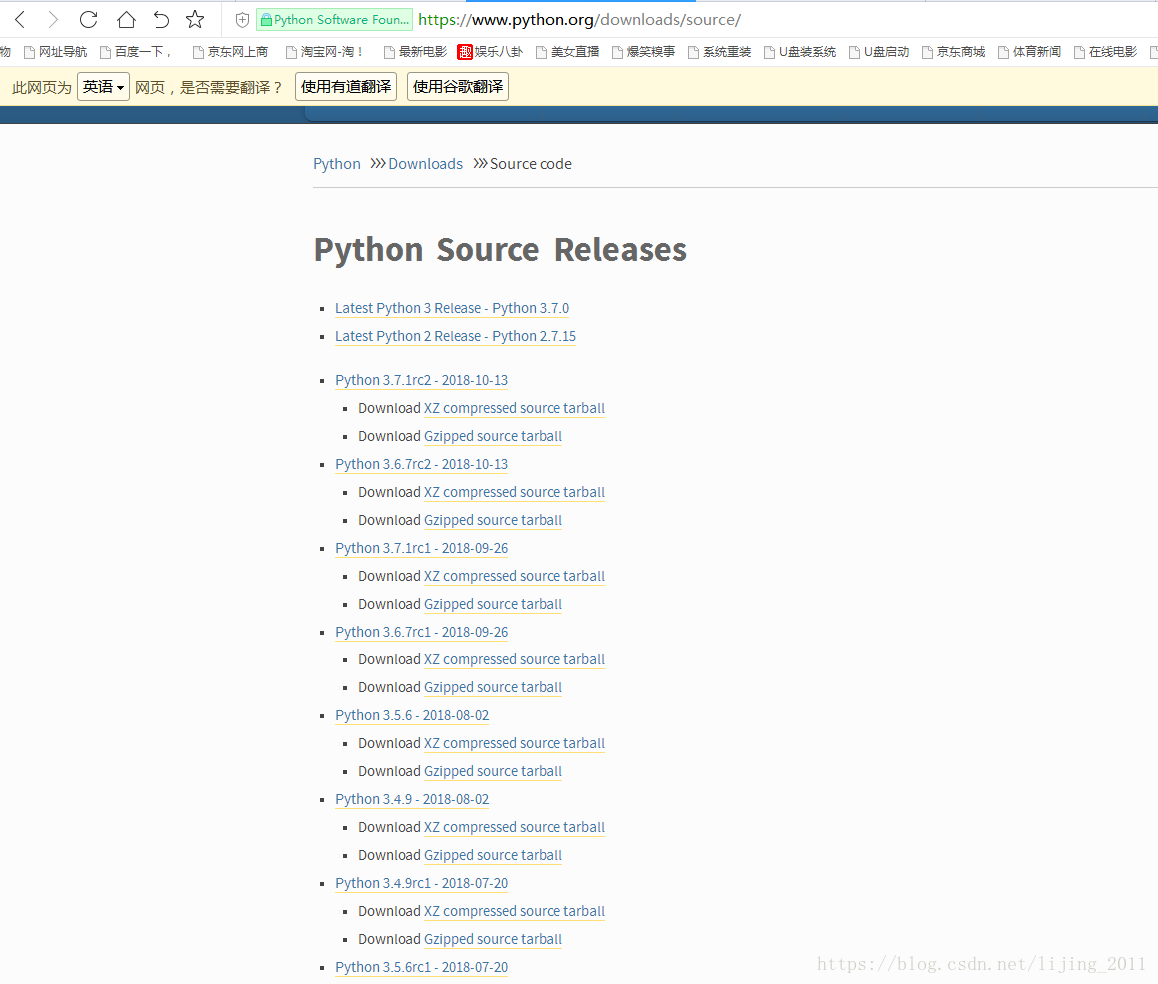This screenshot has height=984, width=1158.
Task: Open Python 3.6.7rc2 - 2018-10-13 release link
Action: click(x=422, y=465)
